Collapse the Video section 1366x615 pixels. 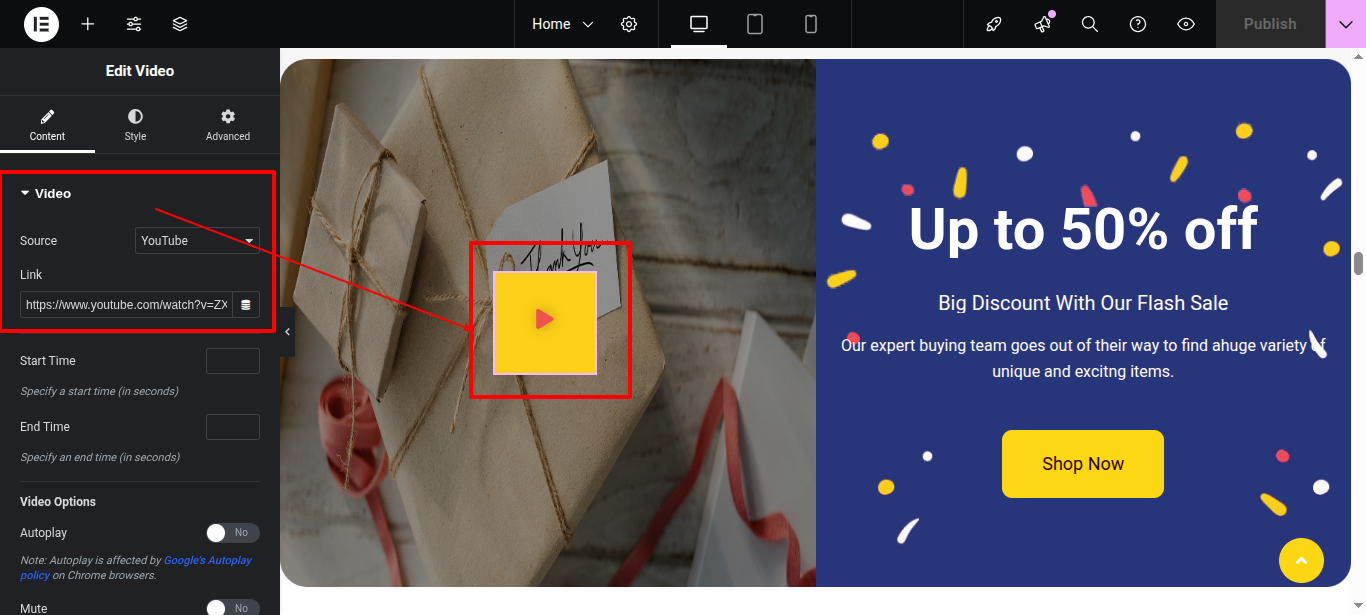click(x=46, y=193)
